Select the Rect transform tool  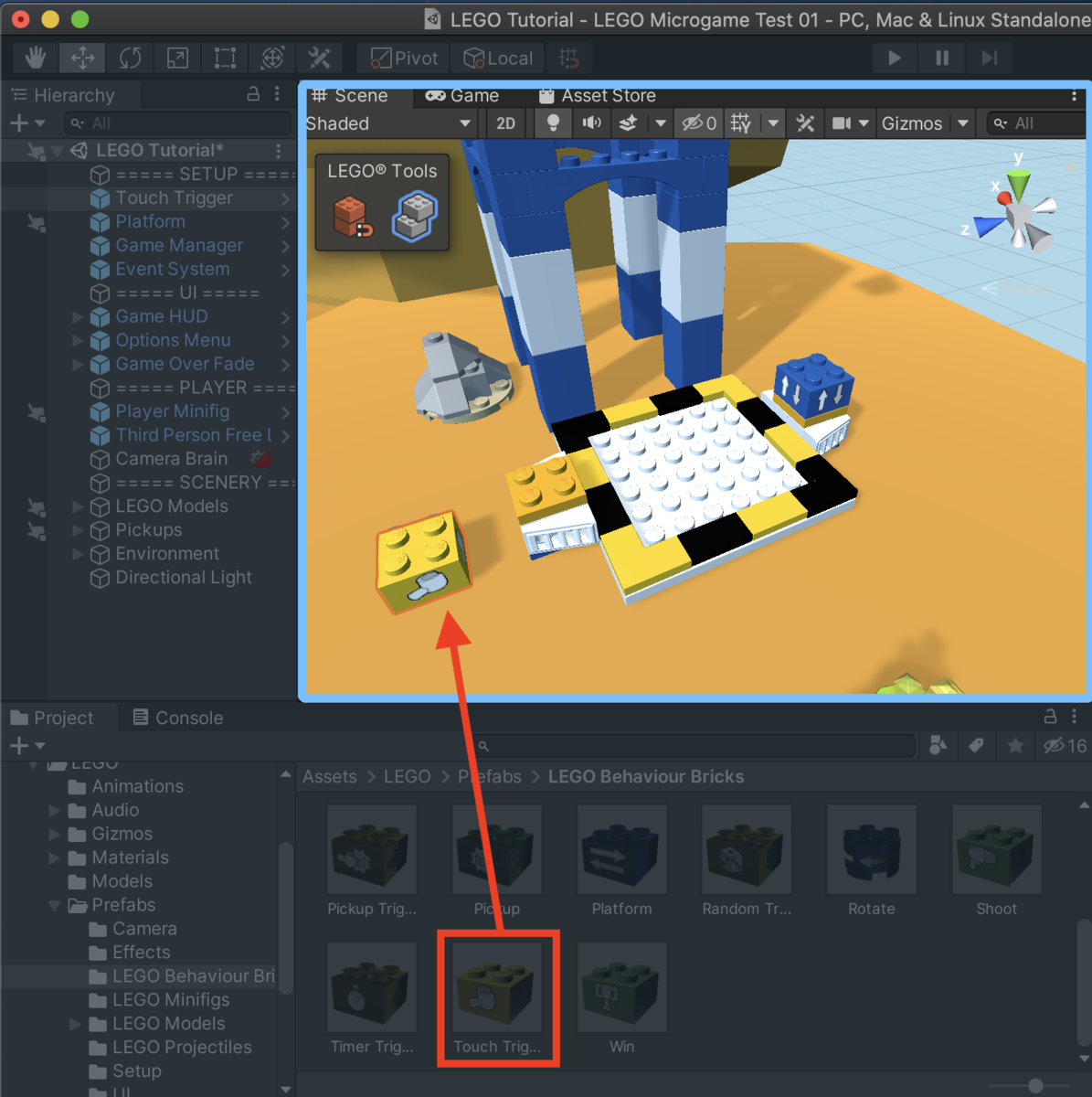225,58
